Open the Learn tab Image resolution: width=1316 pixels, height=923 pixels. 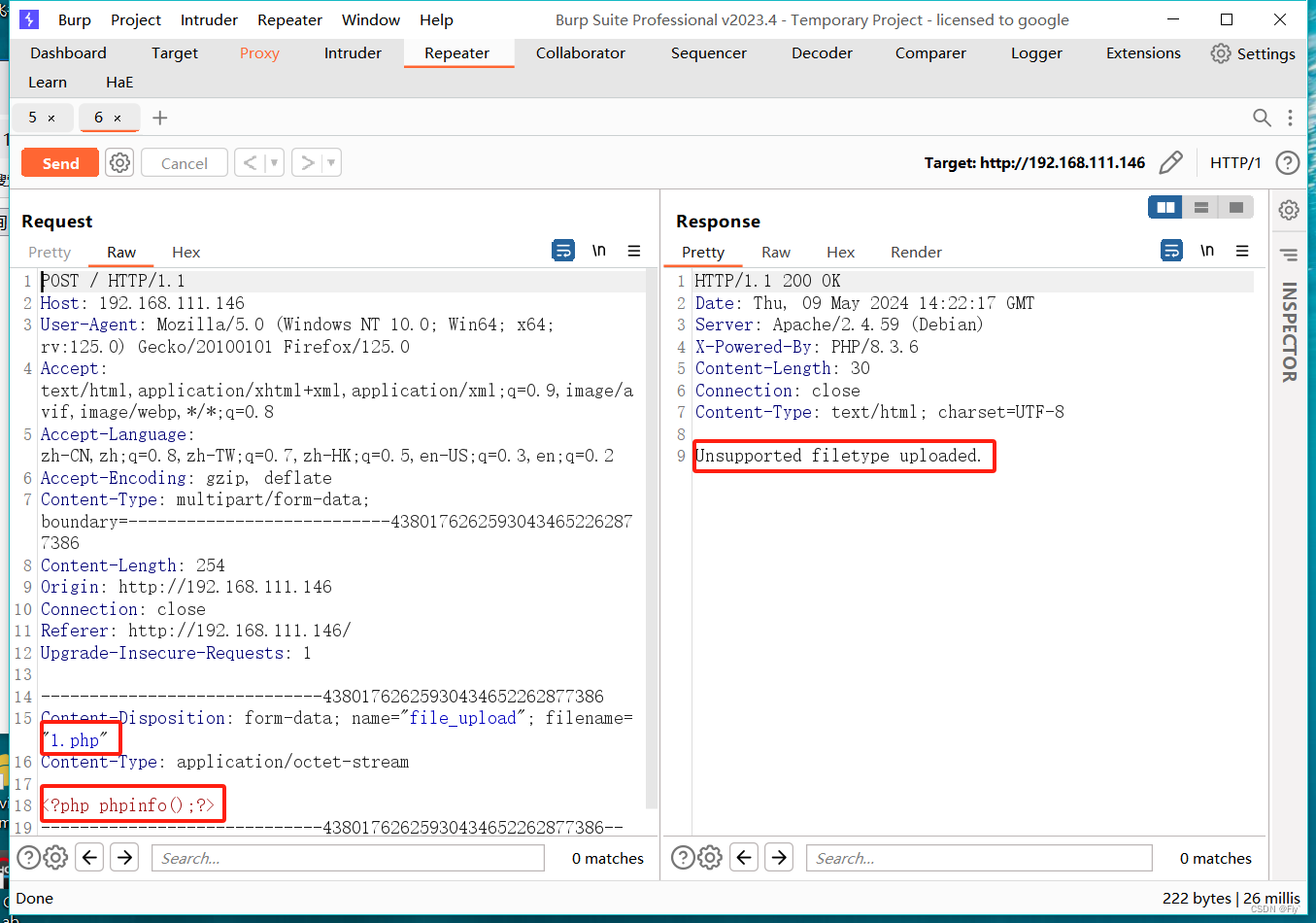48,83
